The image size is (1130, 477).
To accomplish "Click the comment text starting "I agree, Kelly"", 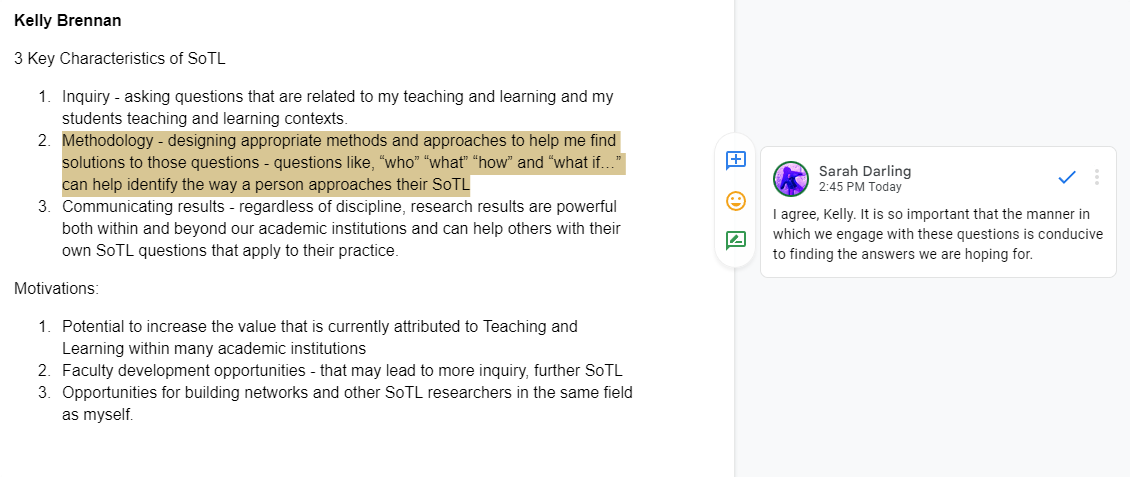I will tap(938, 234).
